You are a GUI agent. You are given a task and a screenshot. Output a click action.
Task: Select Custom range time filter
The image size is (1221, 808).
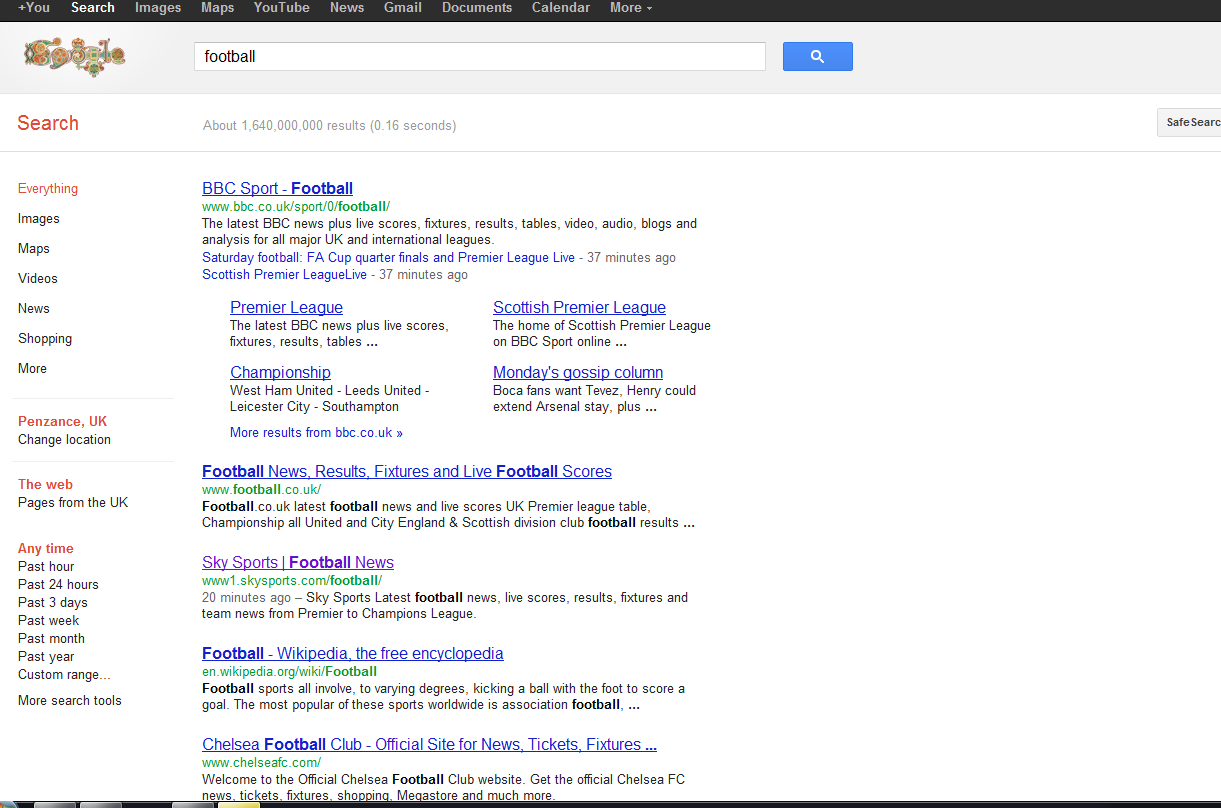[64, 675]
